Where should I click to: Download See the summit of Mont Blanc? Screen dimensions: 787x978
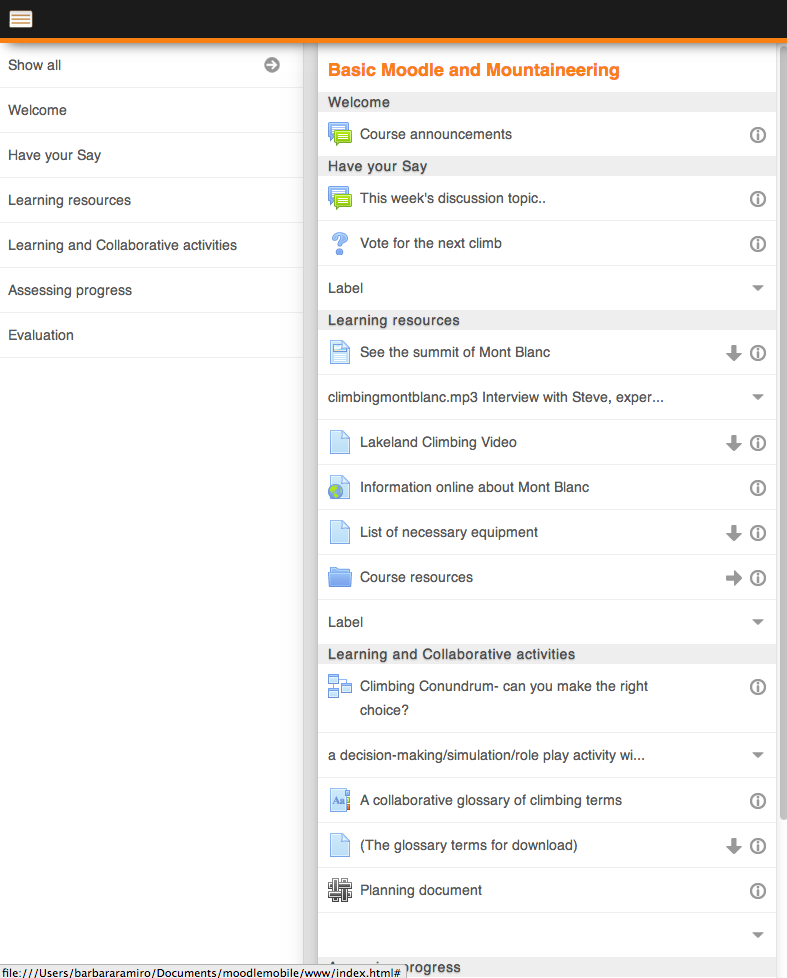pyautogui.click(x=734, y=353)
